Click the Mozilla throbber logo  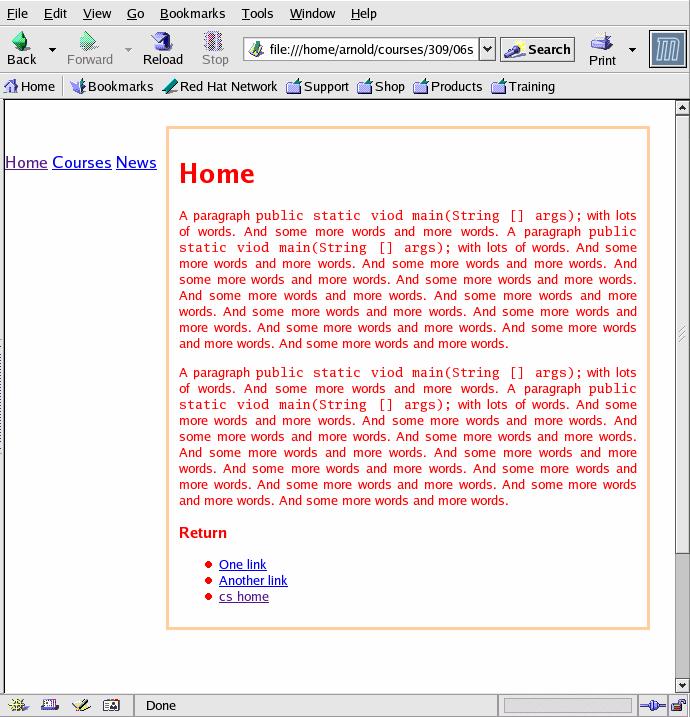point(668,49)
